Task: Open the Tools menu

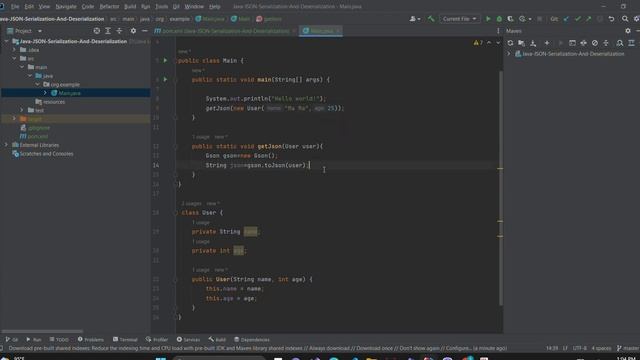Action: [161, 7]
